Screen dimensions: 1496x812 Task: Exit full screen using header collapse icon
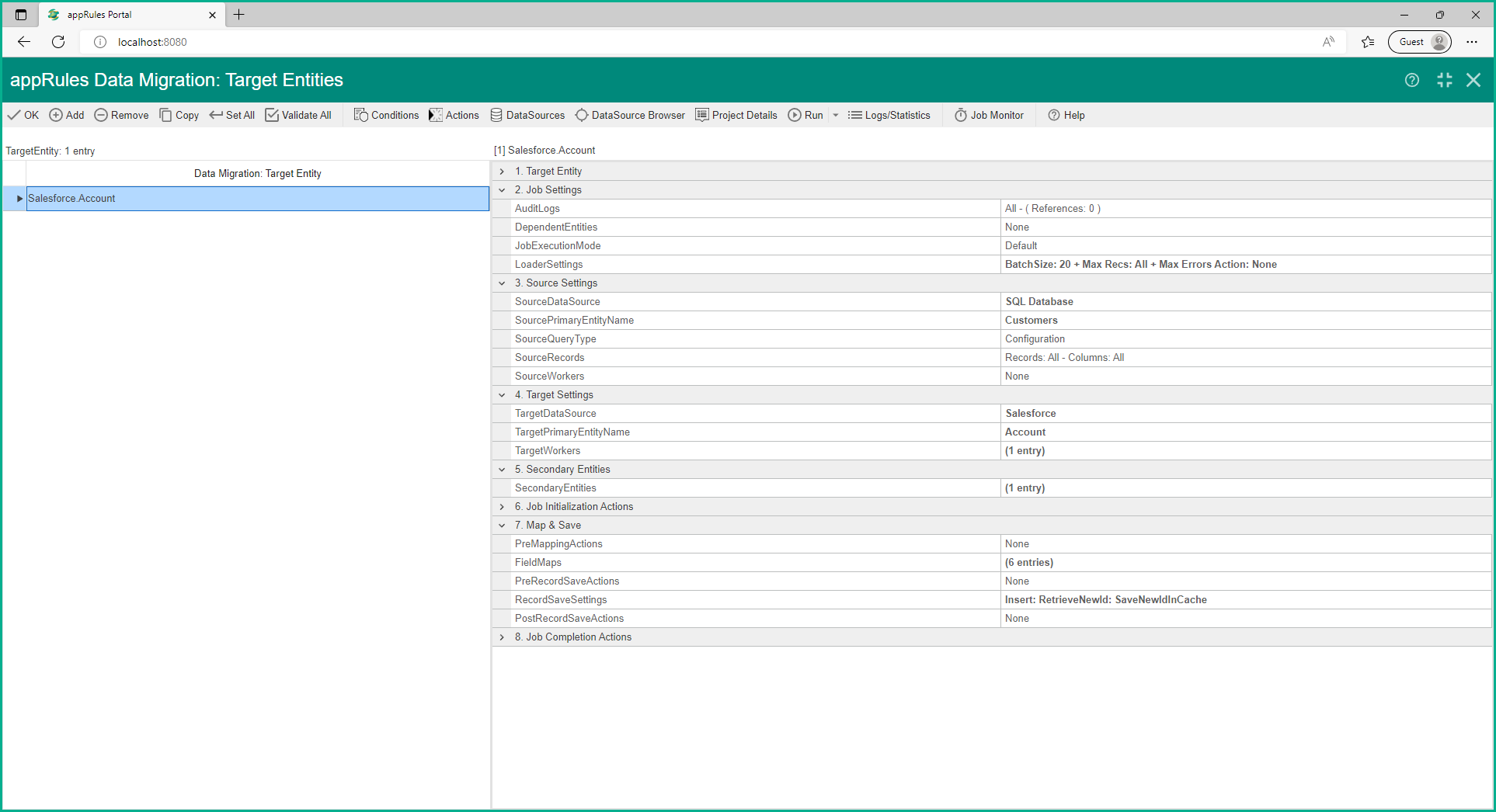point(1444,80)
